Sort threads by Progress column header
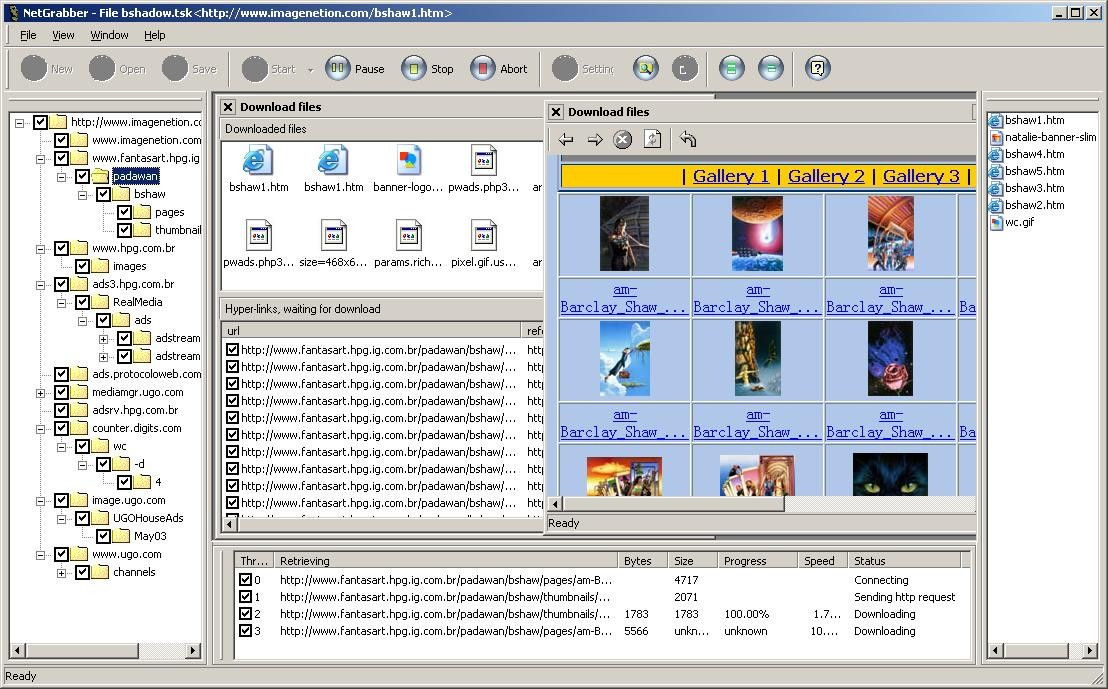This screenshot has height=689, width=1108. [x=756, y=560]
